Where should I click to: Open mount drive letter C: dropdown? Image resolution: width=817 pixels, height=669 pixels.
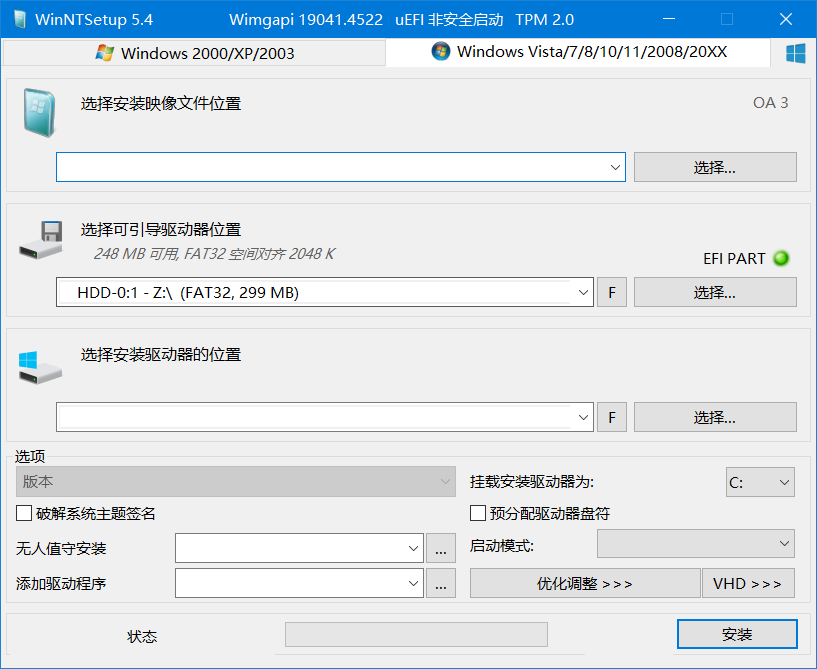[760, 482]
